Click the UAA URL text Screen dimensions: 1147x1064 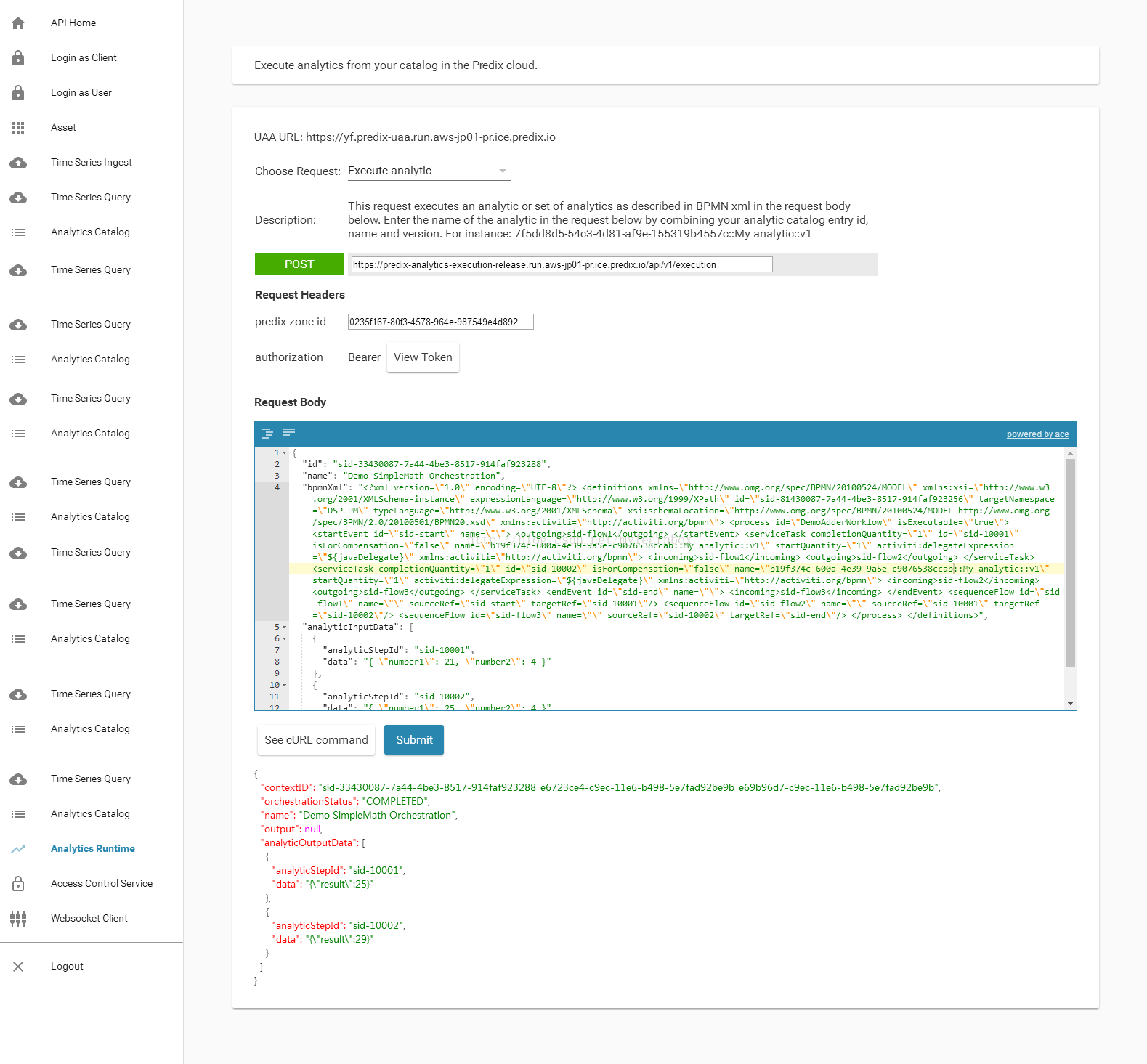[x=405, y=137]
